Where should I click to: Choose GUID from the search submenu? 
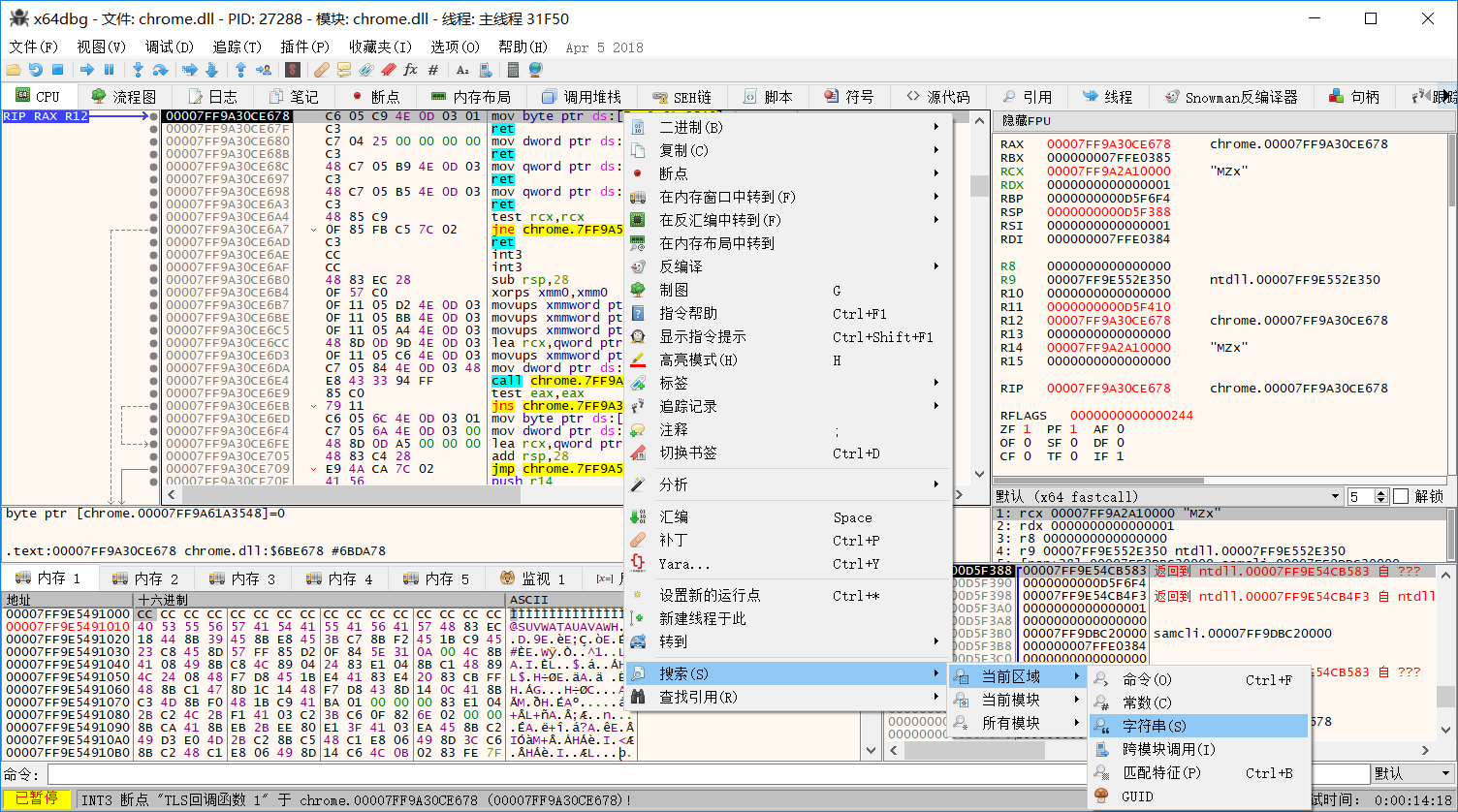click(1198, 796)
